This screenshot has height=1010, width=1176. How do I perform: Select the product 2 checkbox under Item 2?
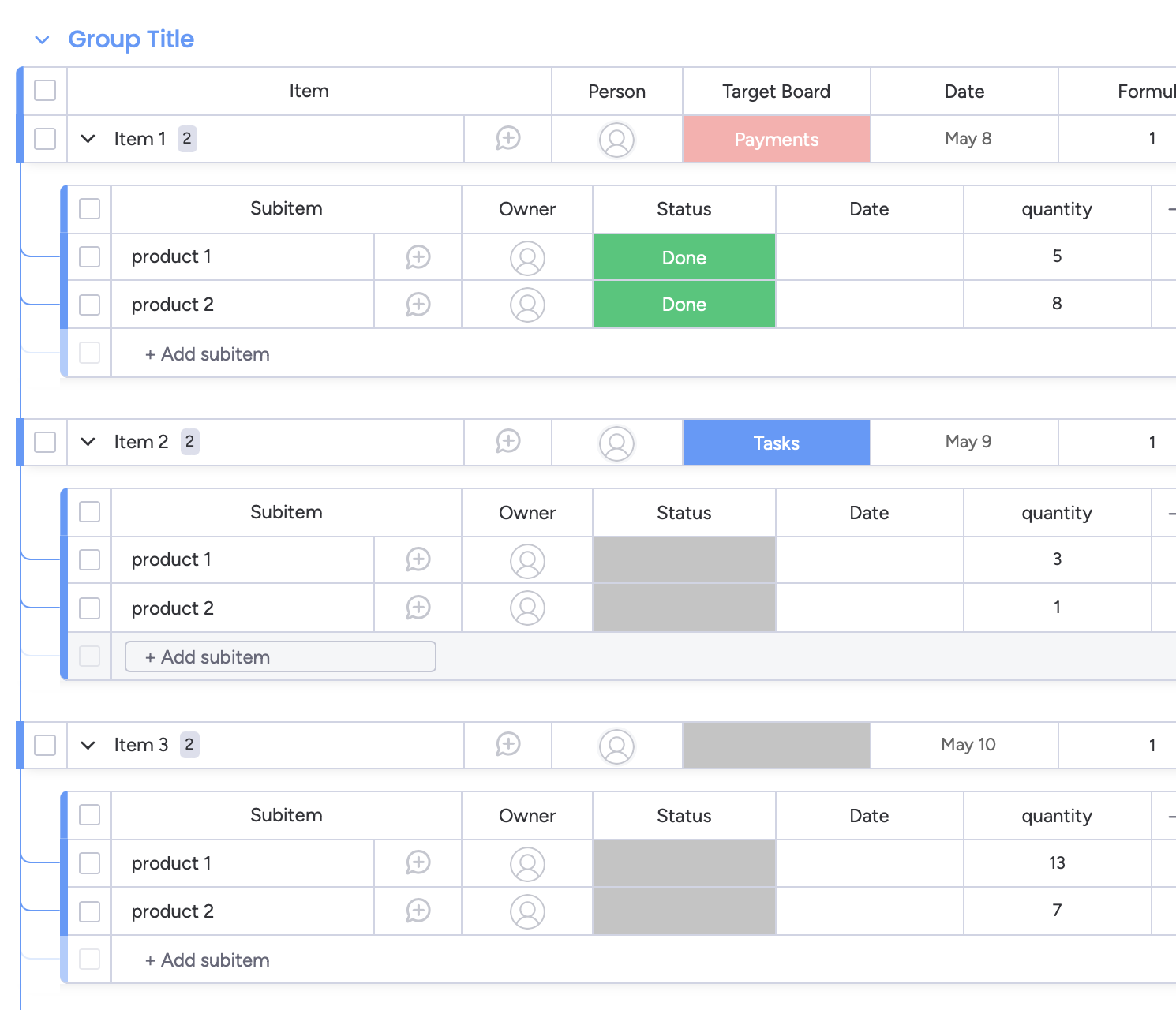pos(90,608)
